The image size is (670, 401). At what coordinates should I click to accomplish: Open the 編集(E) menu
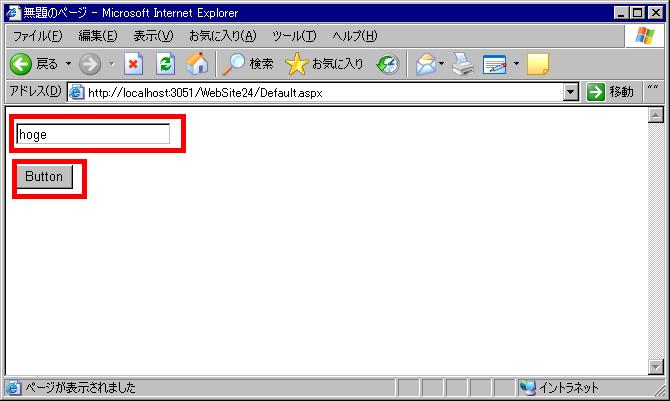point(98,36)
